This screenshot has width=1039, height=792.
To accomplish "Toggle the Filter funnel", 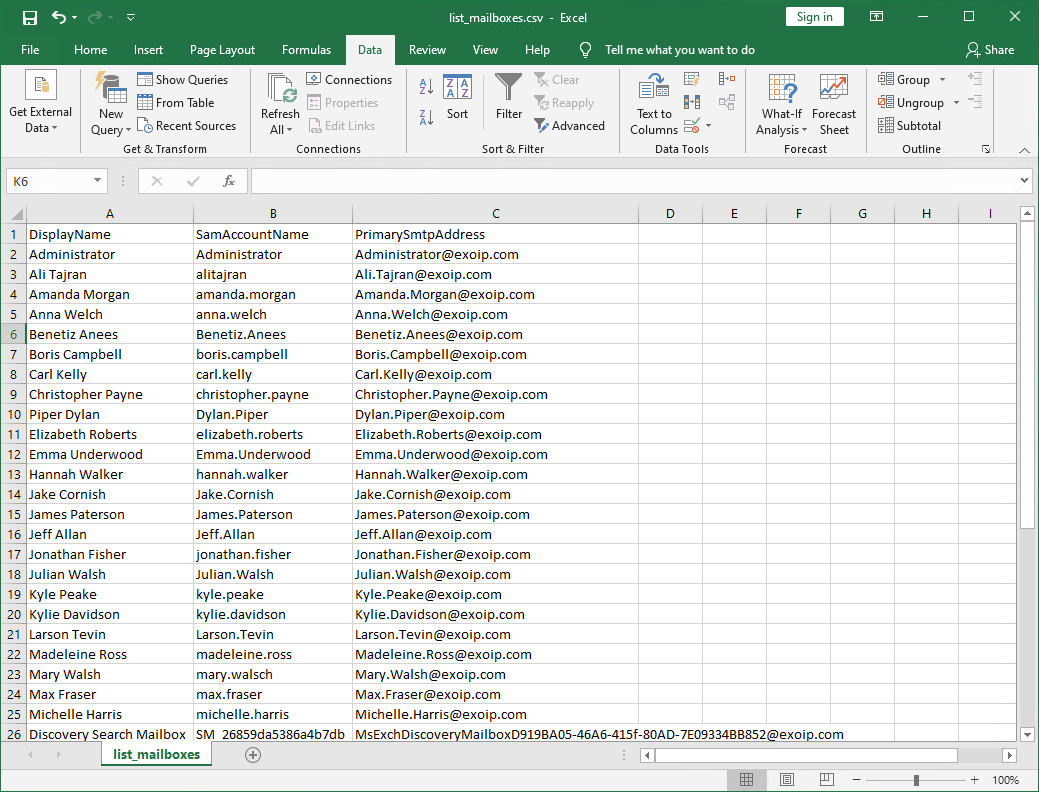I will (509, 97).
